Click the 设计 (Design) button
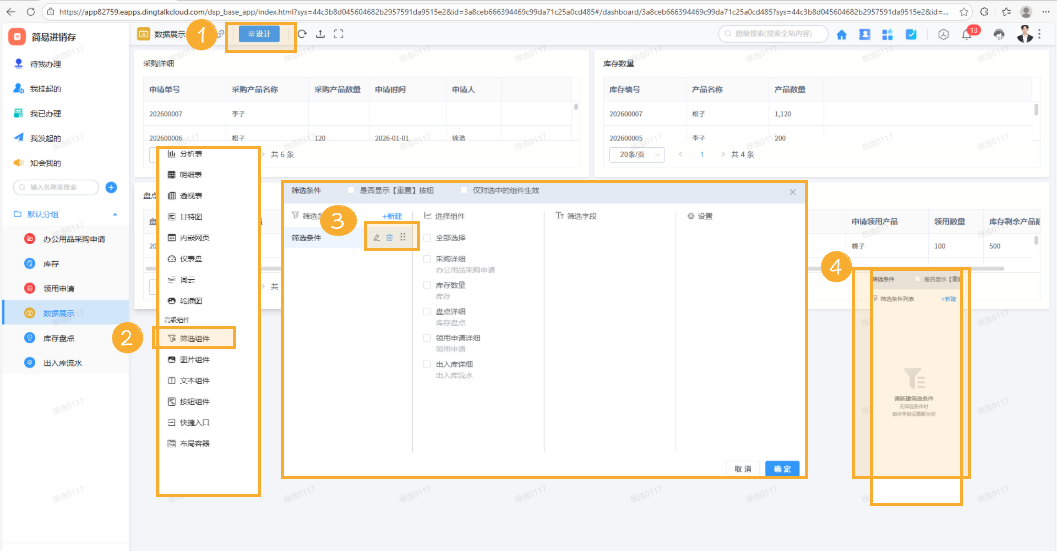 (x=260, y=34)
